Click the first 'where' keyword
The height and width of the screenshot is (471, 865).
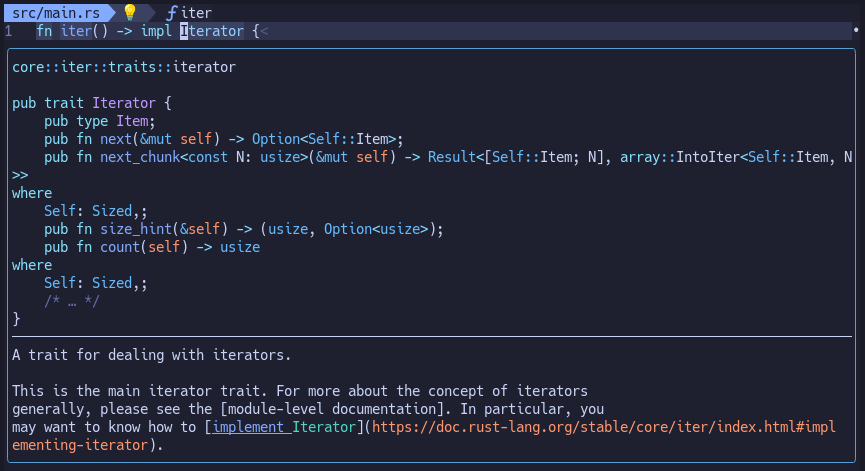[32, 193]
